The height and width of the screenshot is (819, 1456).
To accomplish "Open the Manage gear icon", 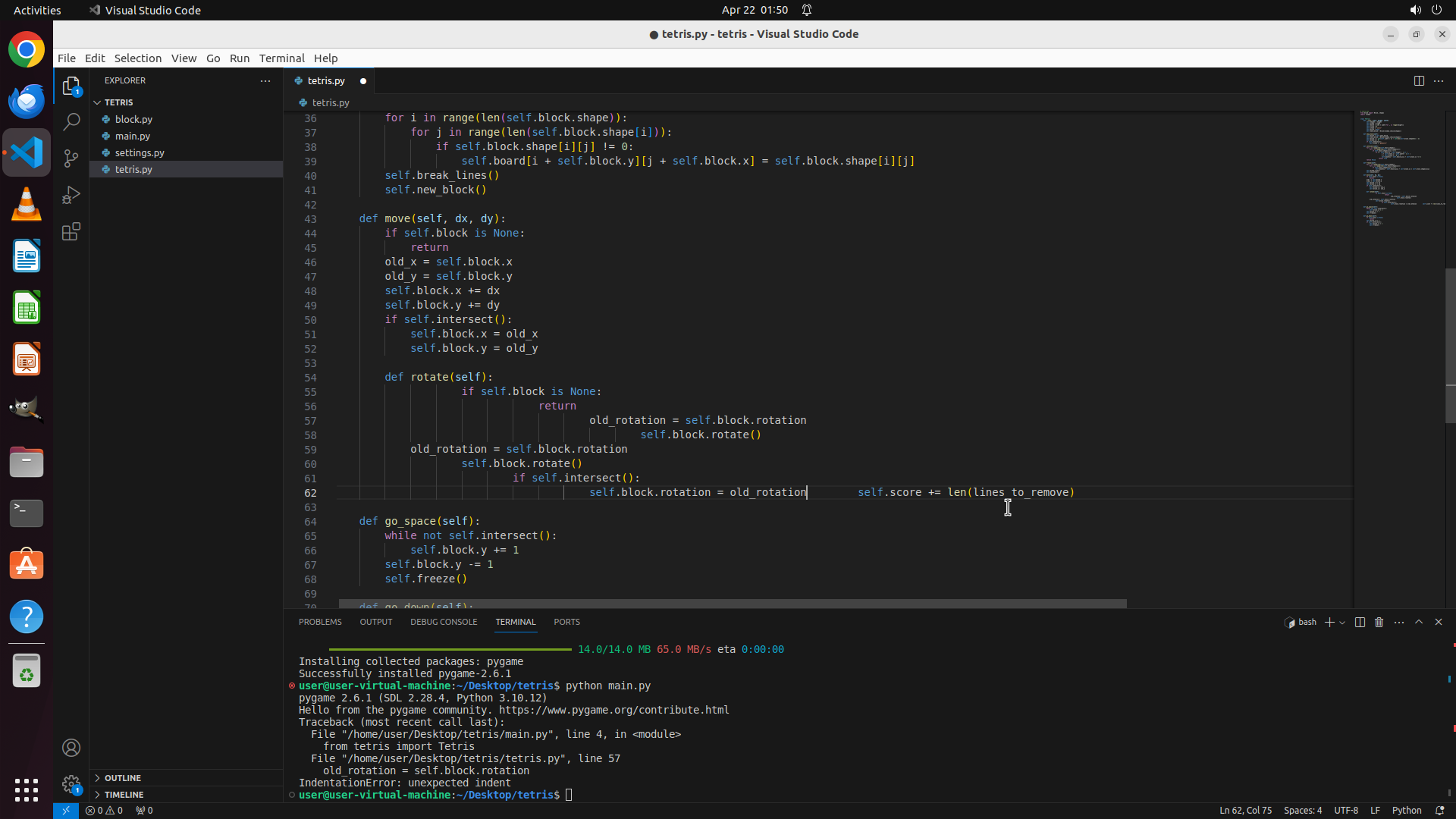I will (x=71, y=783).
